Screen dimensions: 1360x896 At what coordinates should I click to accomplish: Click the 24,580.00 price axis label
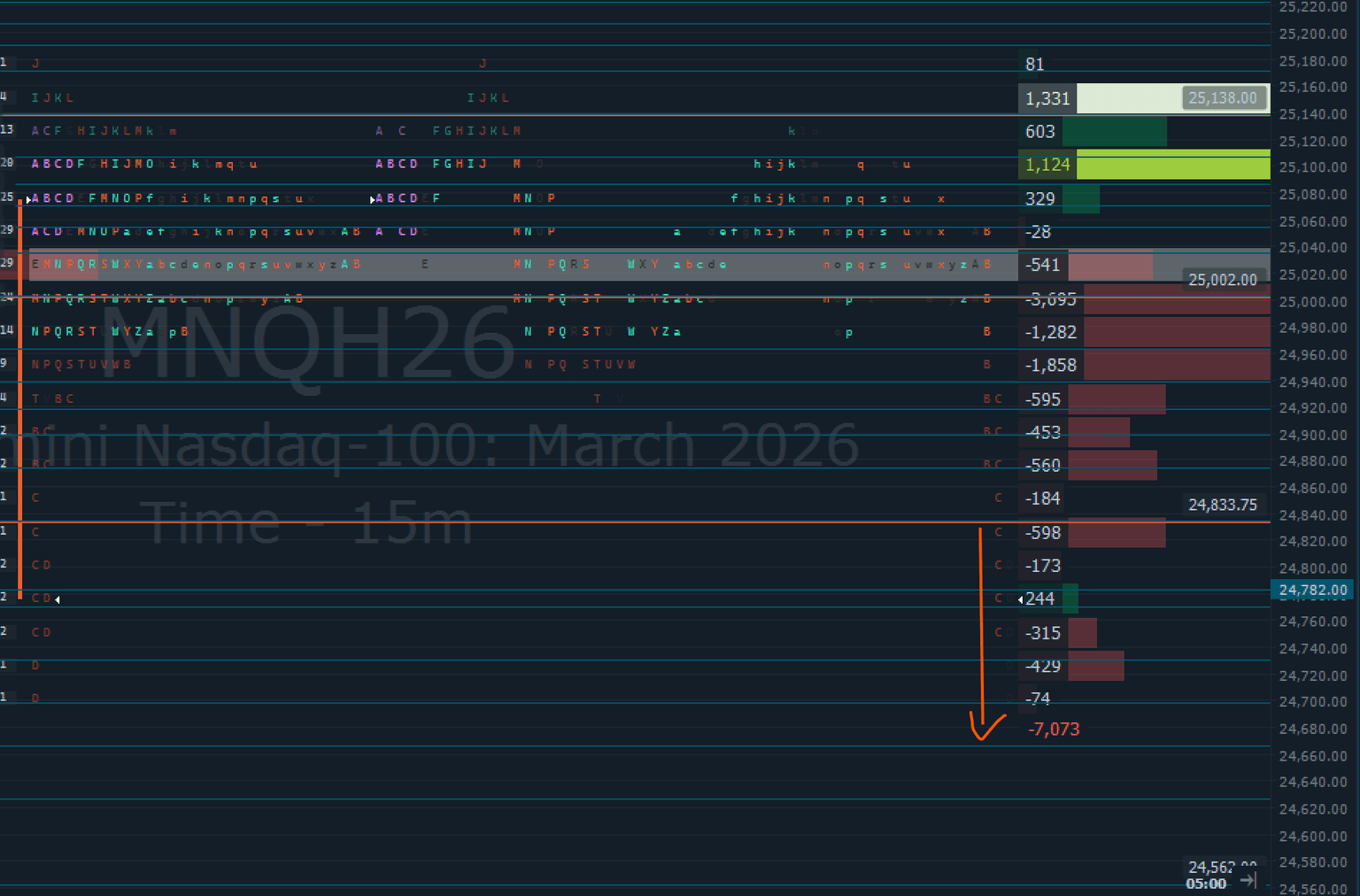click(1313, 862)
